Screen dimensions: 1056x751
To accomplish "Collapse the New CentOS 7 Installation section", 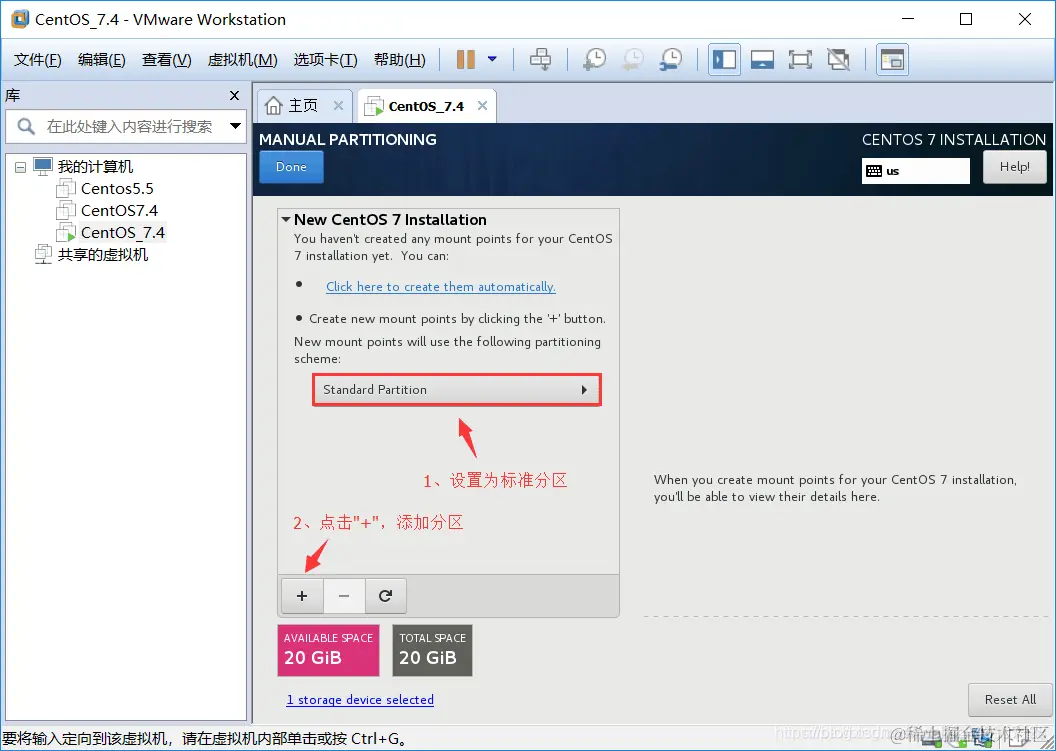I will tap(286, 220).
